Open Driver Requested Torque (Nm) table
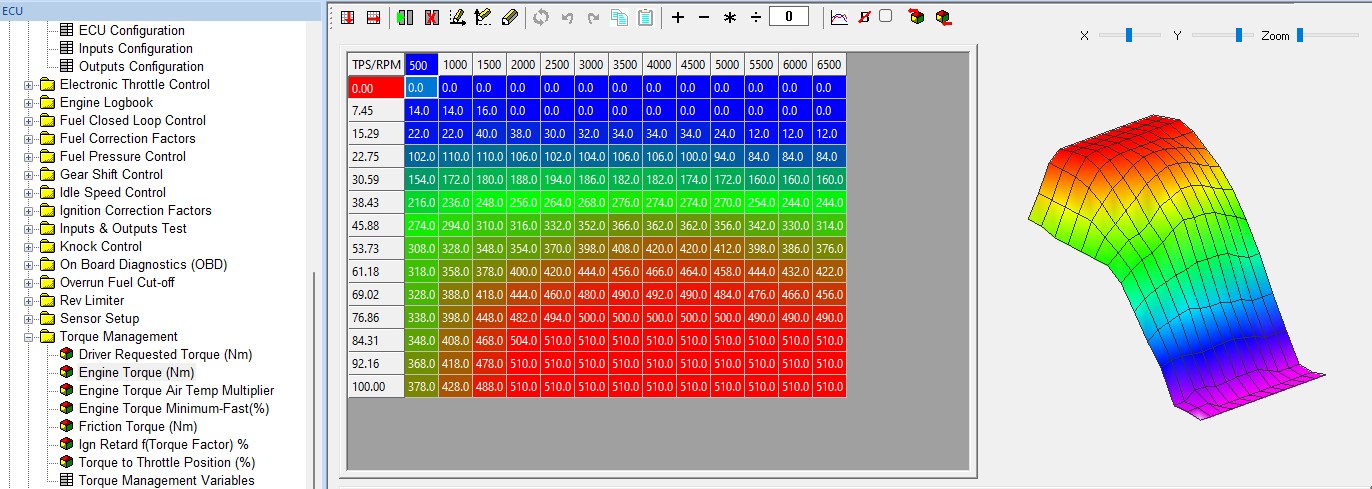This screenshot has width=1372, height=489. click(x=165, y=355)
